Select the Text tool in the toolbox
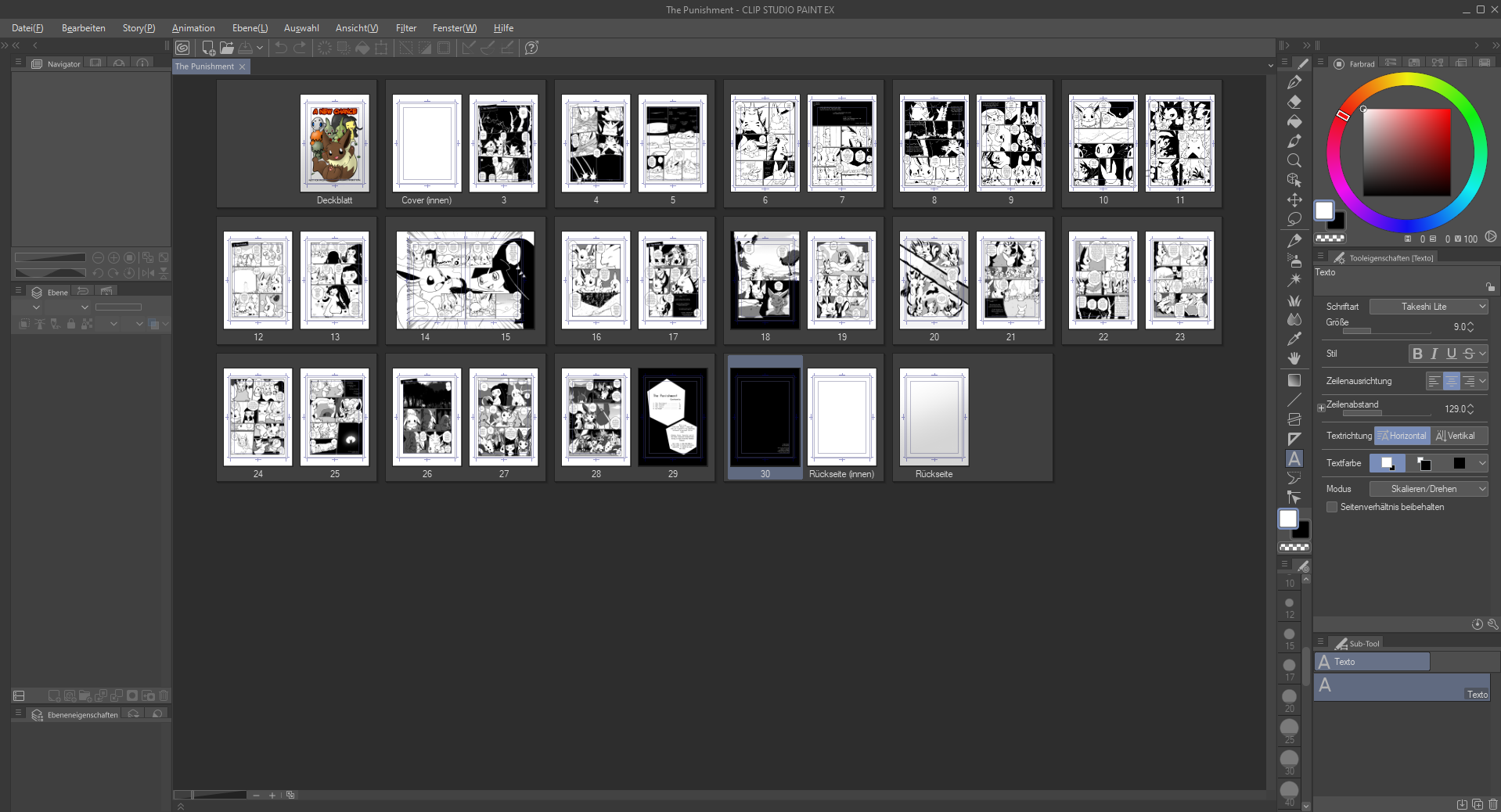This screenshot has height=812, width=1501. pos(1294,458)
